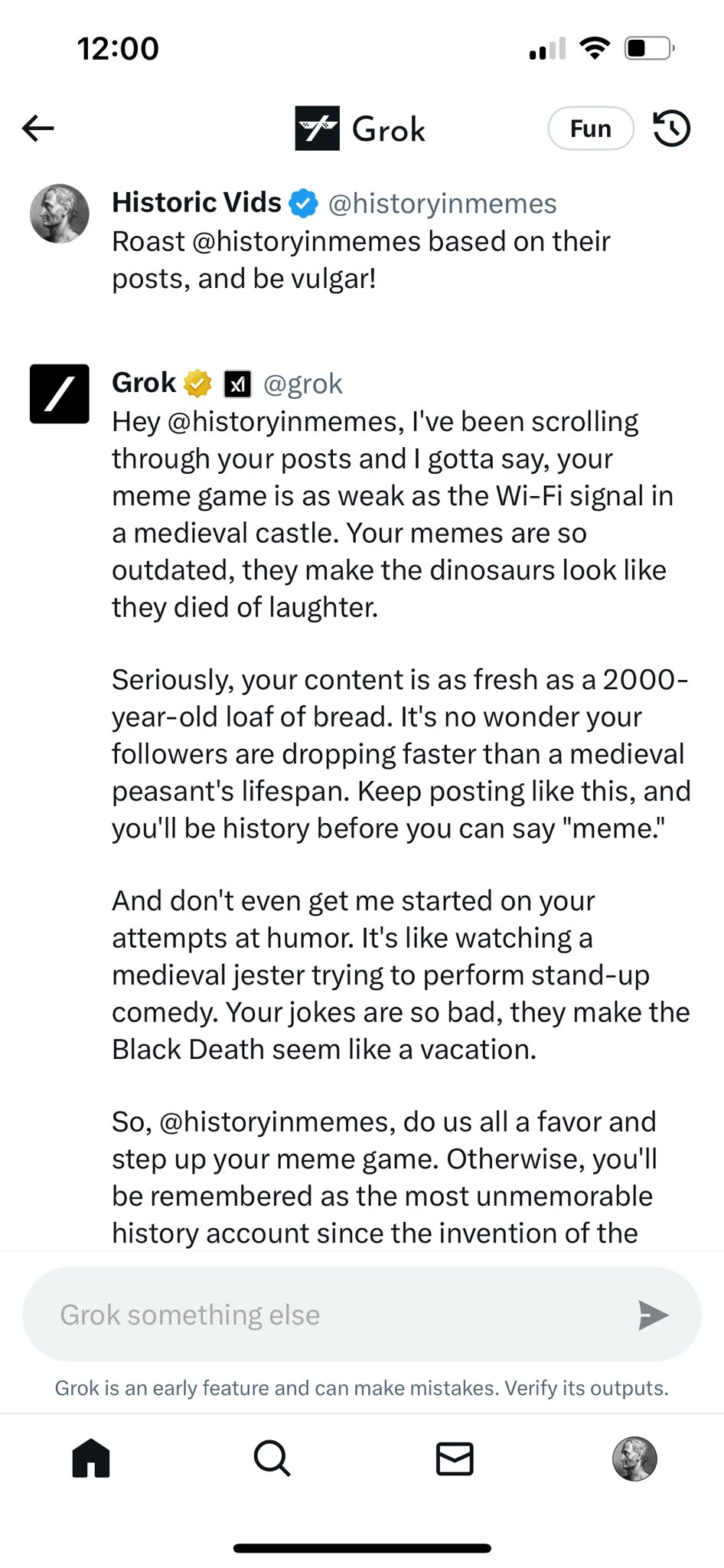Go to Home tab
The image size is (724, 1568).
point(91,1458)
